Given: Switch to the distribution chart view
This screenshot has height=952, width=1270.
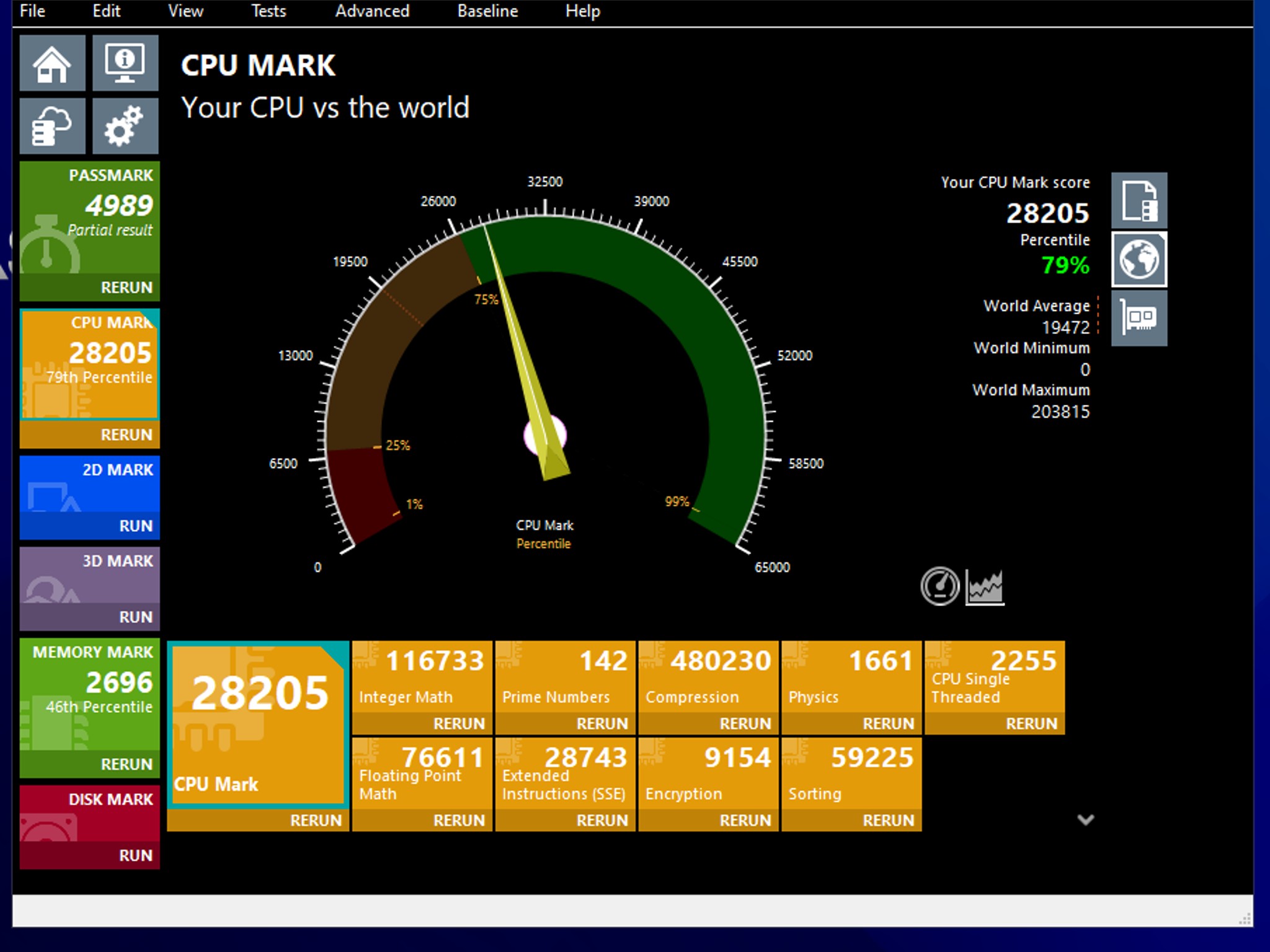Looking at the screenshot, I should 985,587.
